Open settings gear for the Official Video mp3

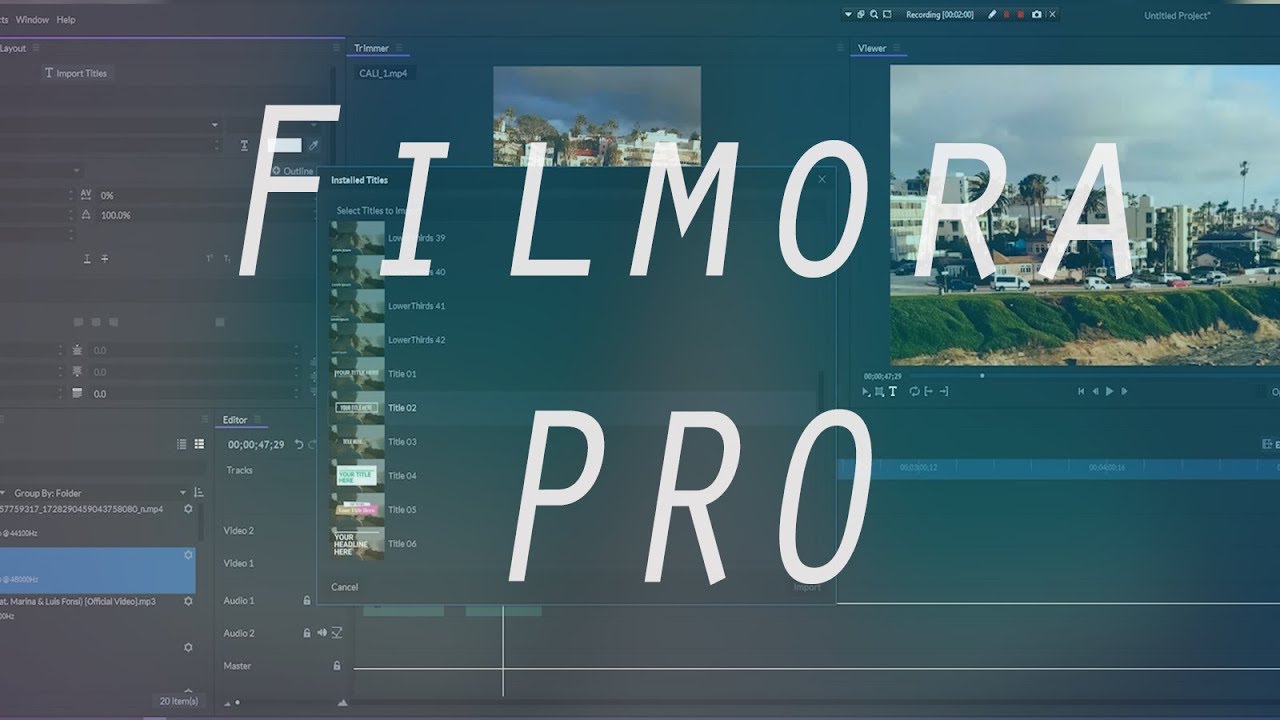click(x=188, y=602)
